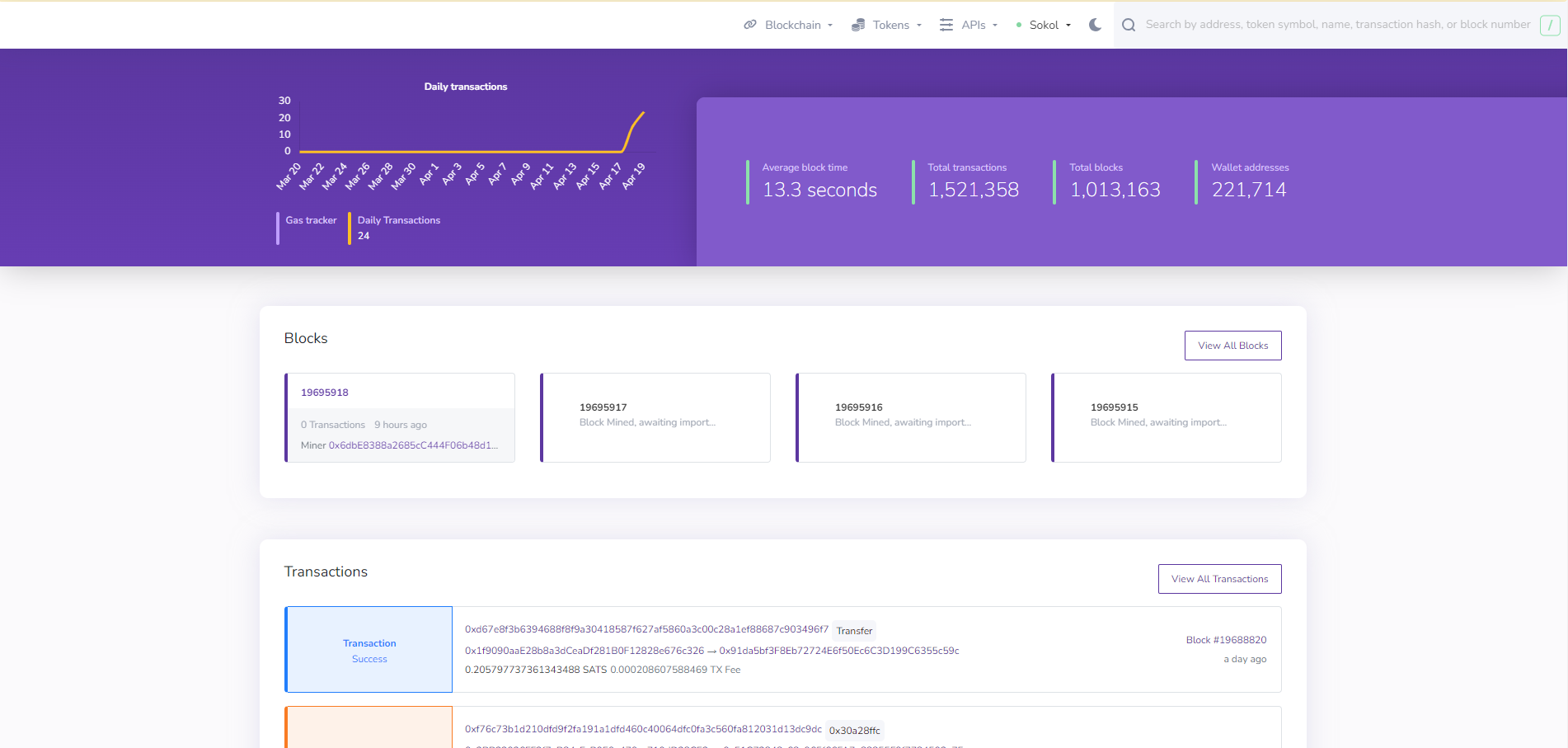The width and height of the screenshot is (1568, 748).
Task: Click the View All Blocks button
Action: [x=1232, y=346]
